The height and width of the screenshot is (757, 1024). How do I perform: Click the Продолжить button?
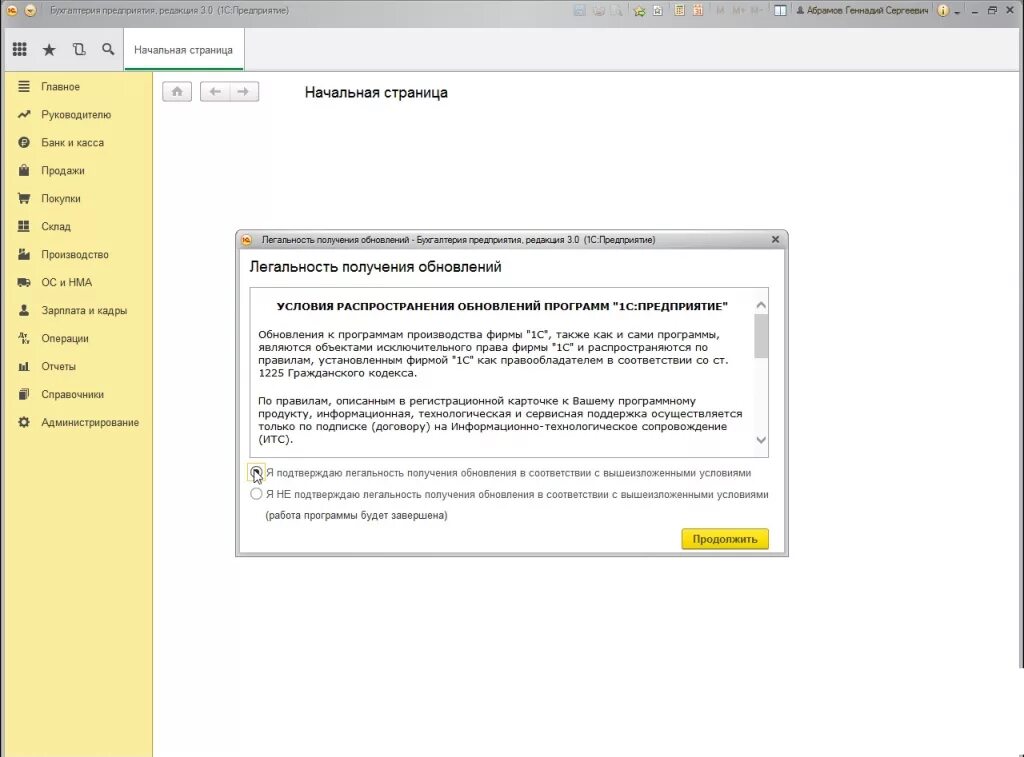725,539
